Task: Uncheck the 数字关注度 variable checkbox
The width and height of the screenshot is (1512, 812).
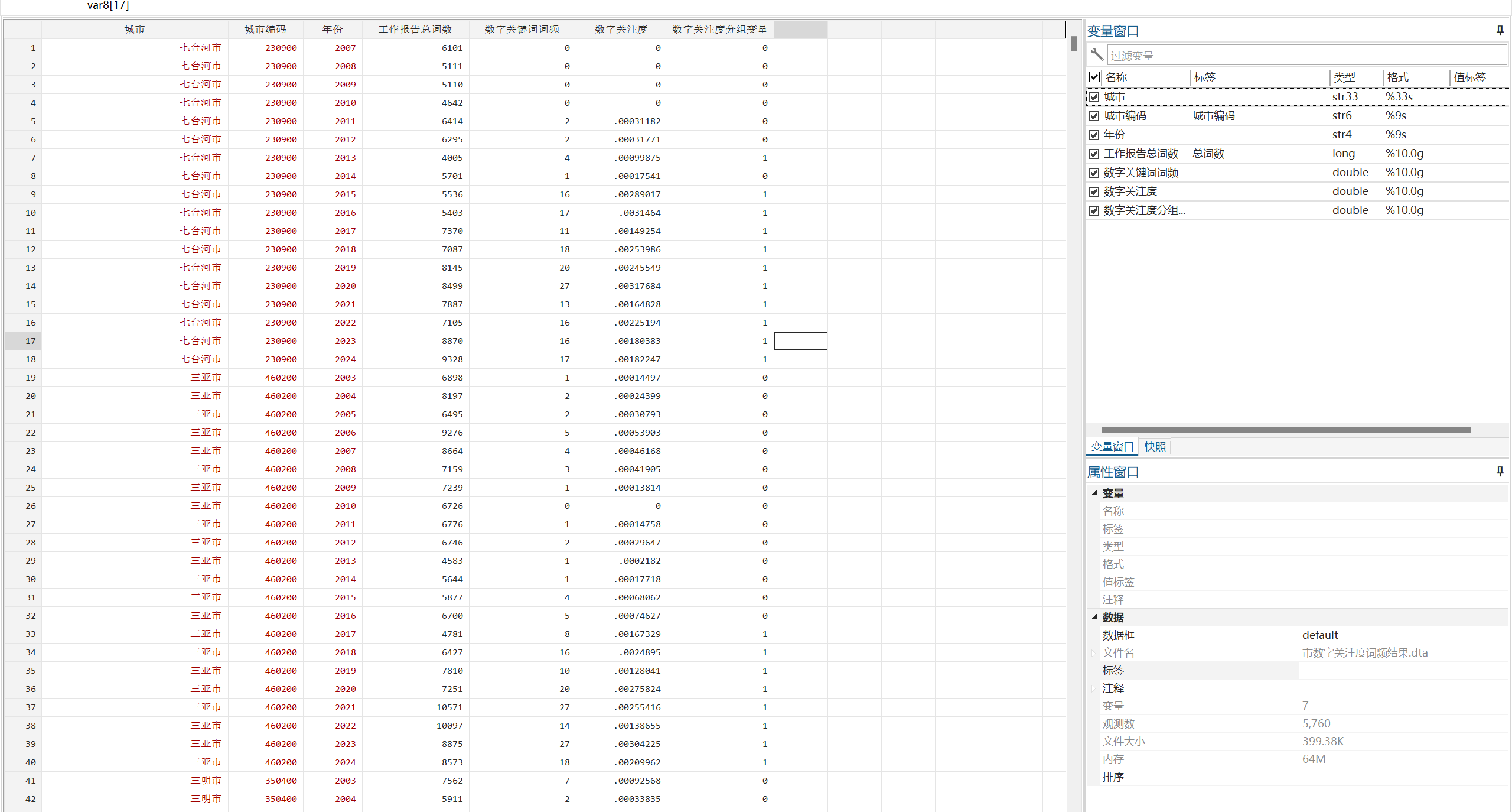Action: click(x=1094, y=191)
